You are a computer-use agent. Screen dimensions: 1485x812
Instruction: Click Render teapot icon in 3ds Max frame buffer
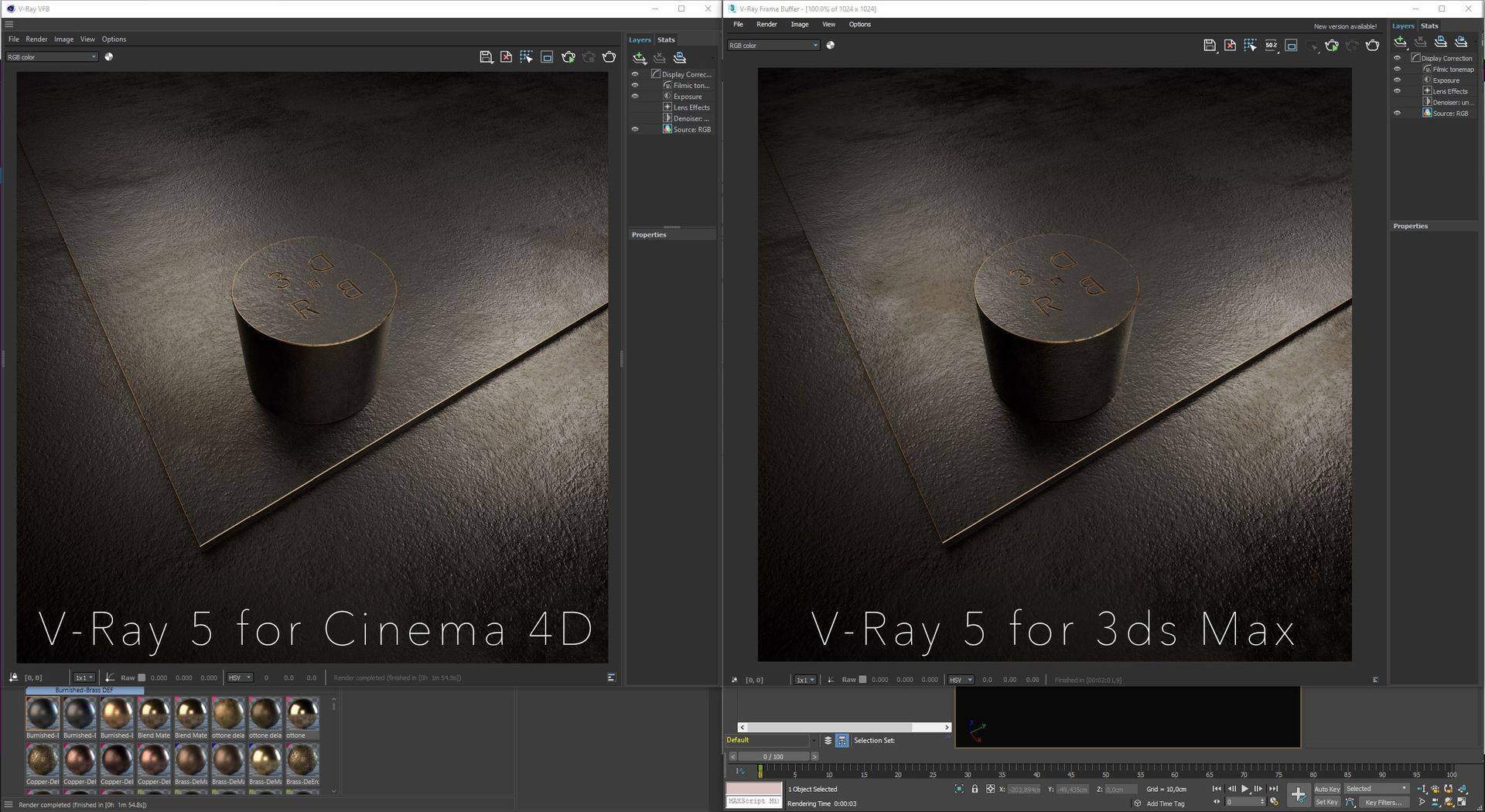tap(1373, 46)
